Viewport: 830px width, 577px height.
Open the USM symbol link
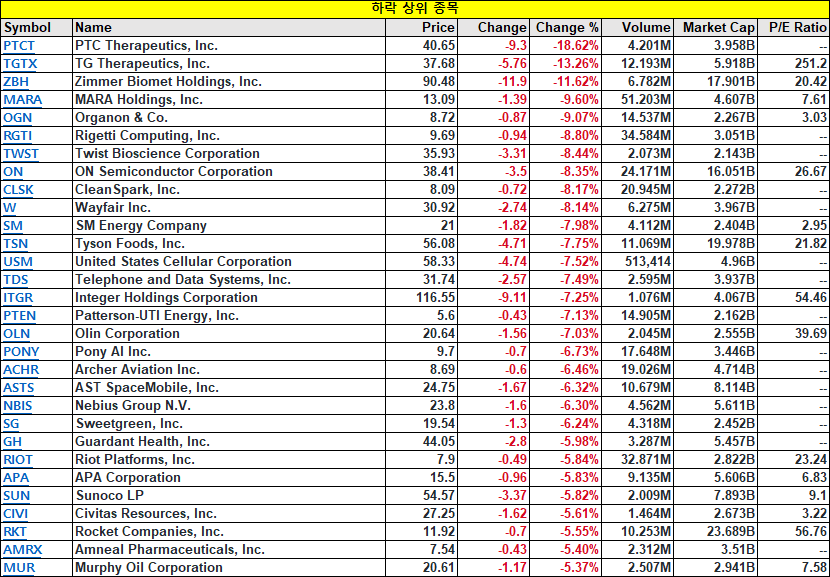click(18, 262)
